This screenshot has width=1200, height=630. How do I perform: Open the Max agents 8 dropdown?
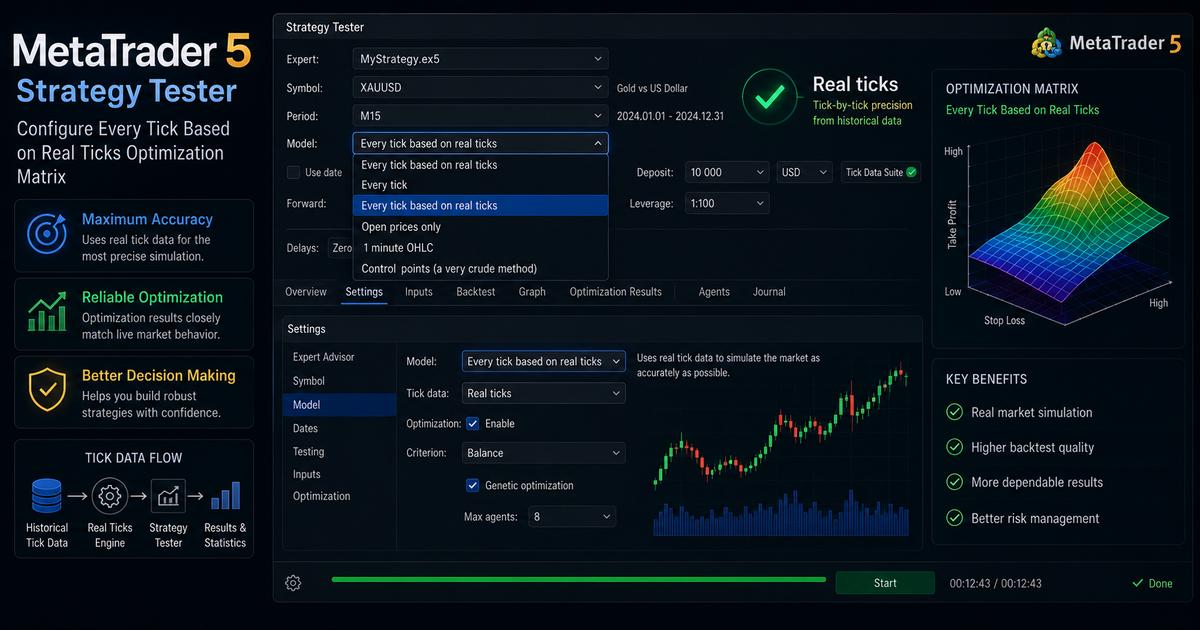click(x=571, y=517)
